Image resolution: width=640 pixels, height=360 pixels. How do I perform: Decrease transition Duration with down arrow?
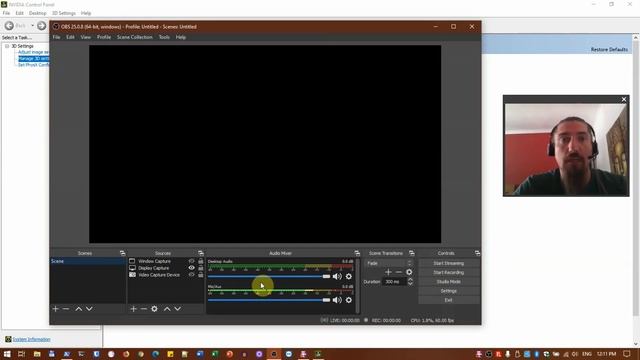point(410,283)
